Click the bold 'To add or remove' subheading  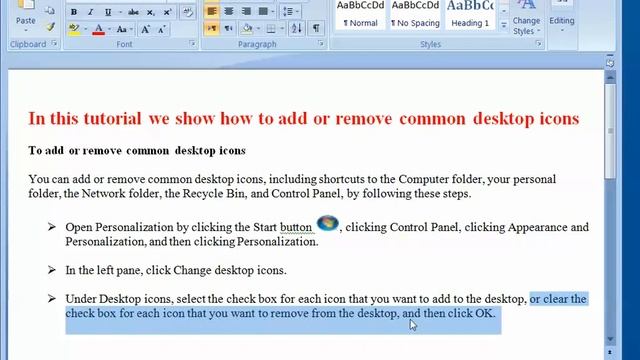pos(137,151)
